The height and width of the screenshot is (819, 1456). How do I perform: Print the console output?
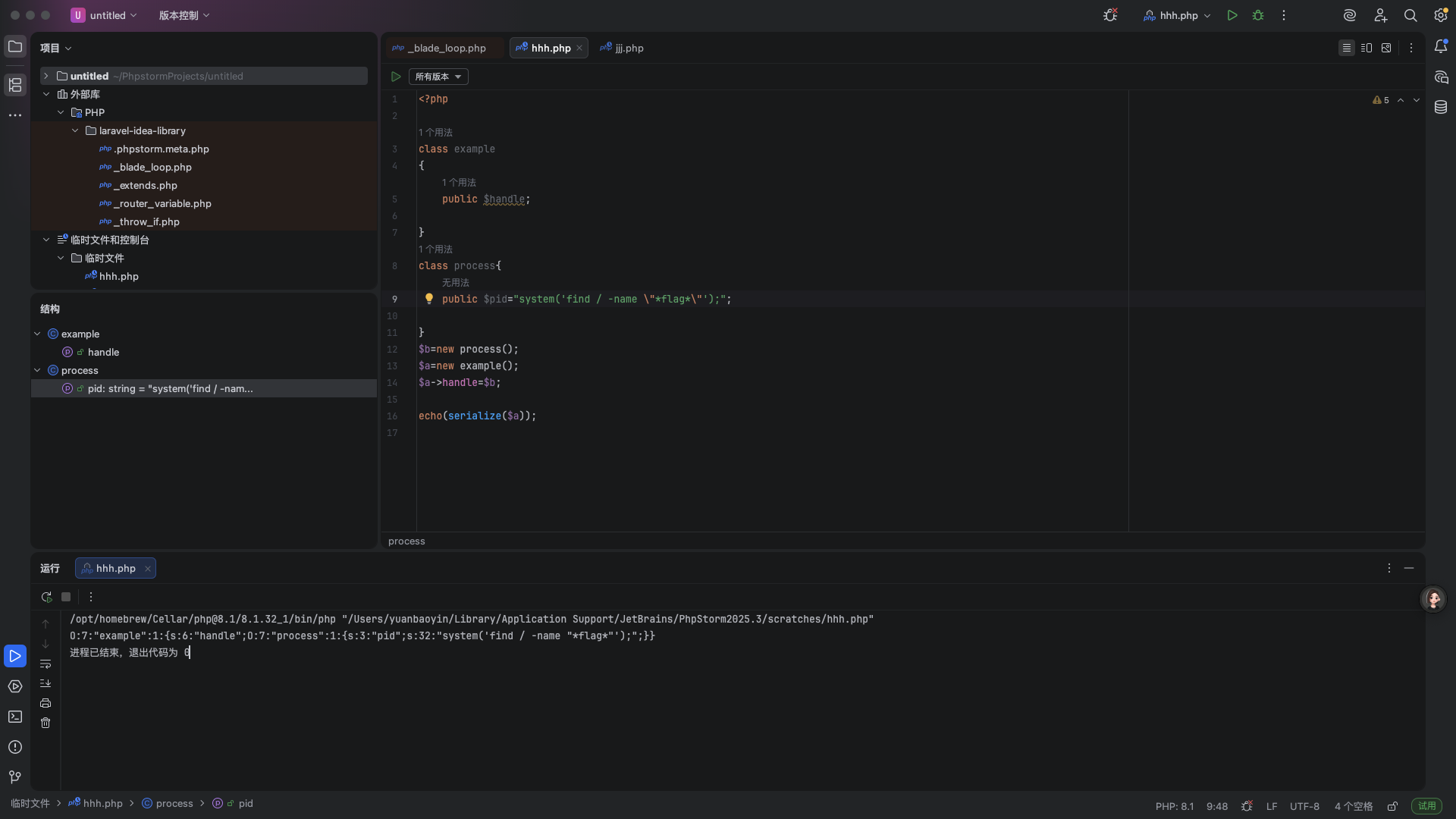(45, 703)
